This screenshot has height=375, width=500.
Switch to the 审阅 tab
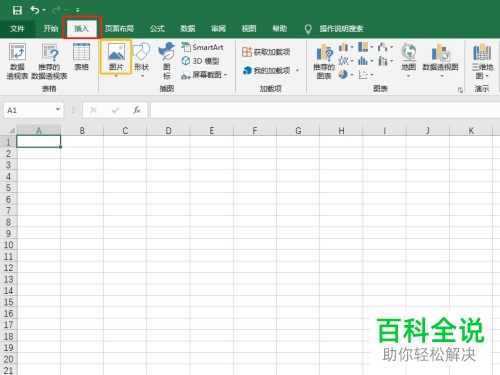pyautogui.click(x=218, y=29)
